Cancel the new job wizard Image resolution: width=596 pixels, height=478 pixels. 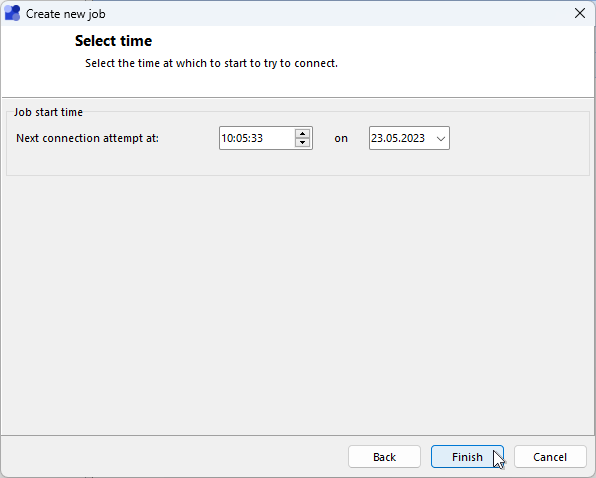[550, 457]
